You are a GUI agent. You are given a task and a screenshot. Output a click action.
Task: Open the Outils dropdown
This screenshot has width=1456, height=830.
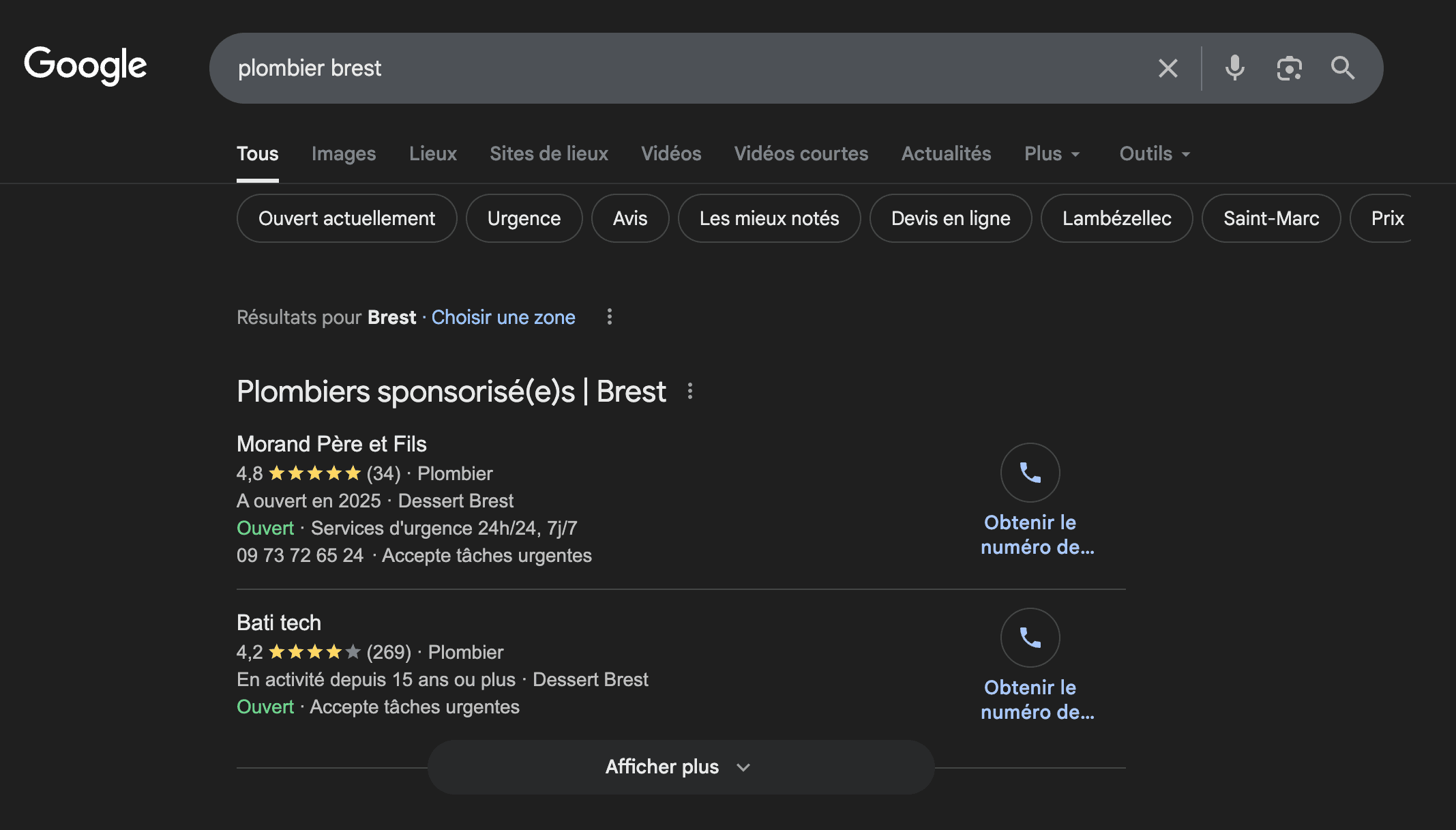(x=1154, y=153)
